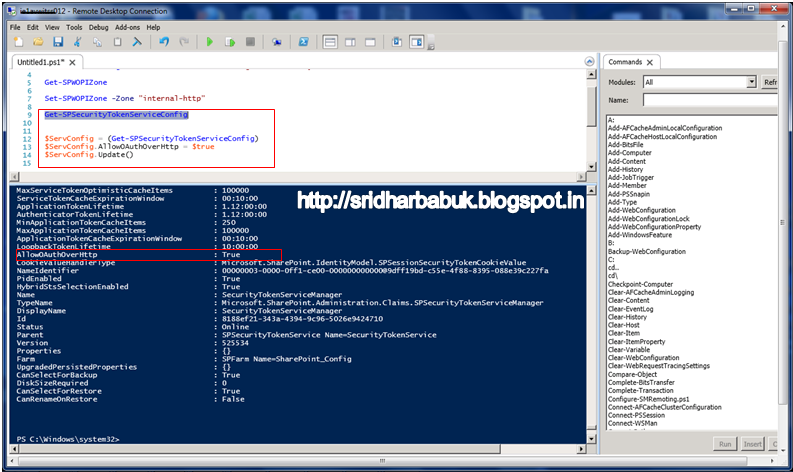This screenshot has width=793, height=472.
Task: Cut selection using scissors icon
Action: (x=77, y=42)
